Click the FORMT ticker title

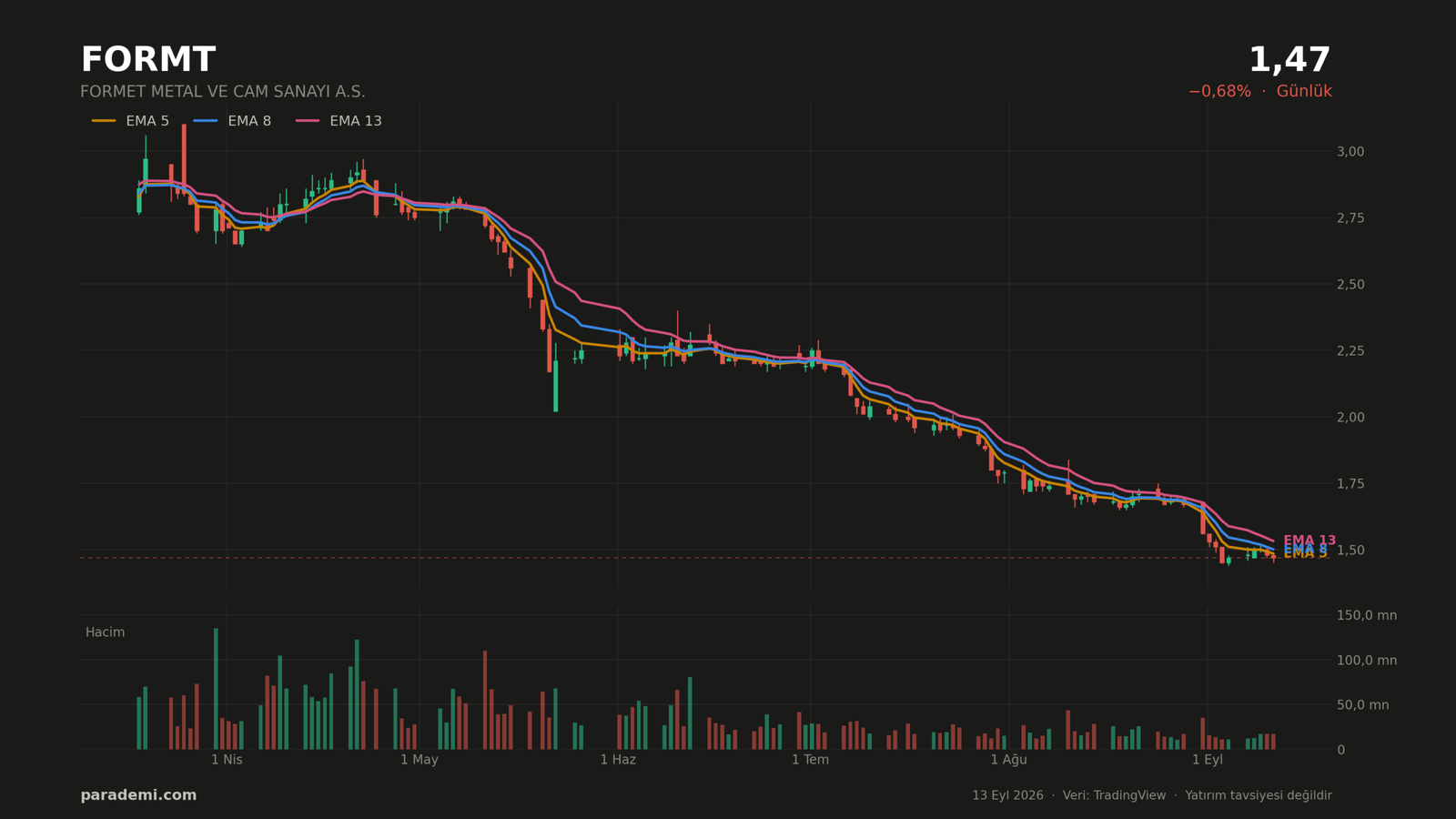[147, 60]
